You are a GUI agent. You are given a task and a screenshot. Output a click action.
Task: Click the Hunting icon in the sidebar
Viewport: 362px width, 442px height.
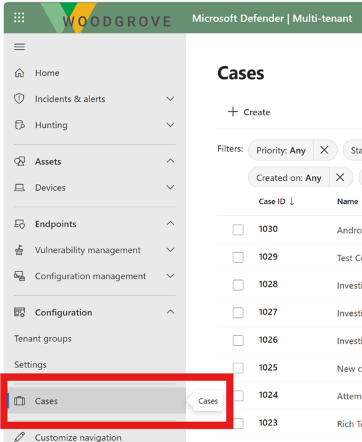pyautogui.click(x=20, y=125)
